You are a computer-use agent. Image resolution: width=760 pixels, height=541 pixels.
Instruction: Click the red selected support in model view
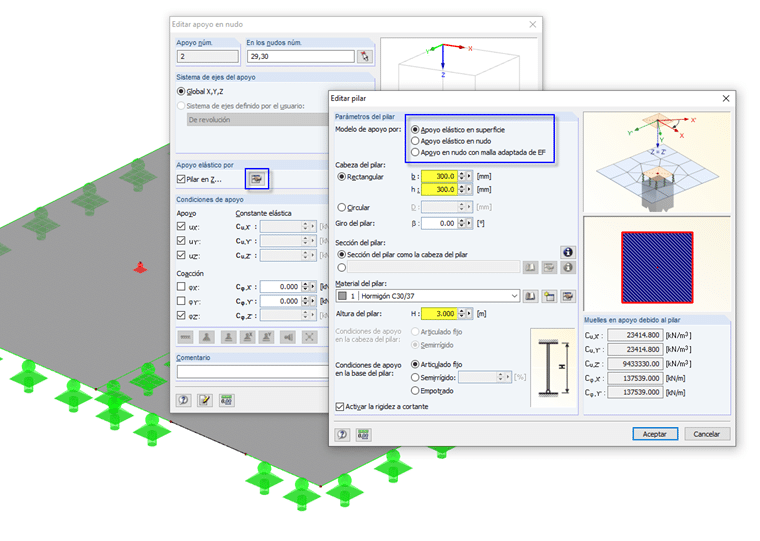click(140, 267)
